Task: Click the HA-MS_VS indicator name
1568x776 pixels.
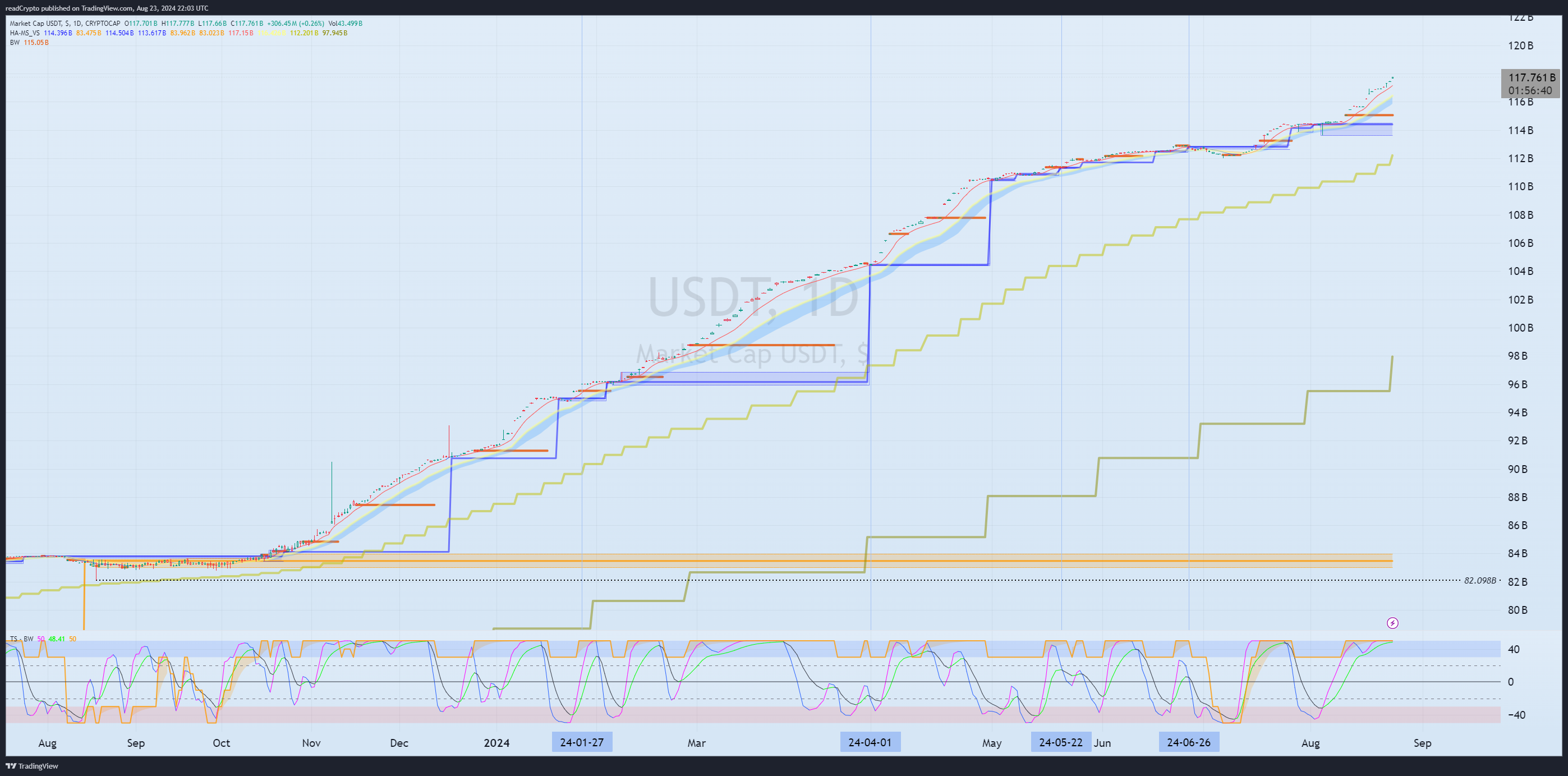Action: click(25, 33)
